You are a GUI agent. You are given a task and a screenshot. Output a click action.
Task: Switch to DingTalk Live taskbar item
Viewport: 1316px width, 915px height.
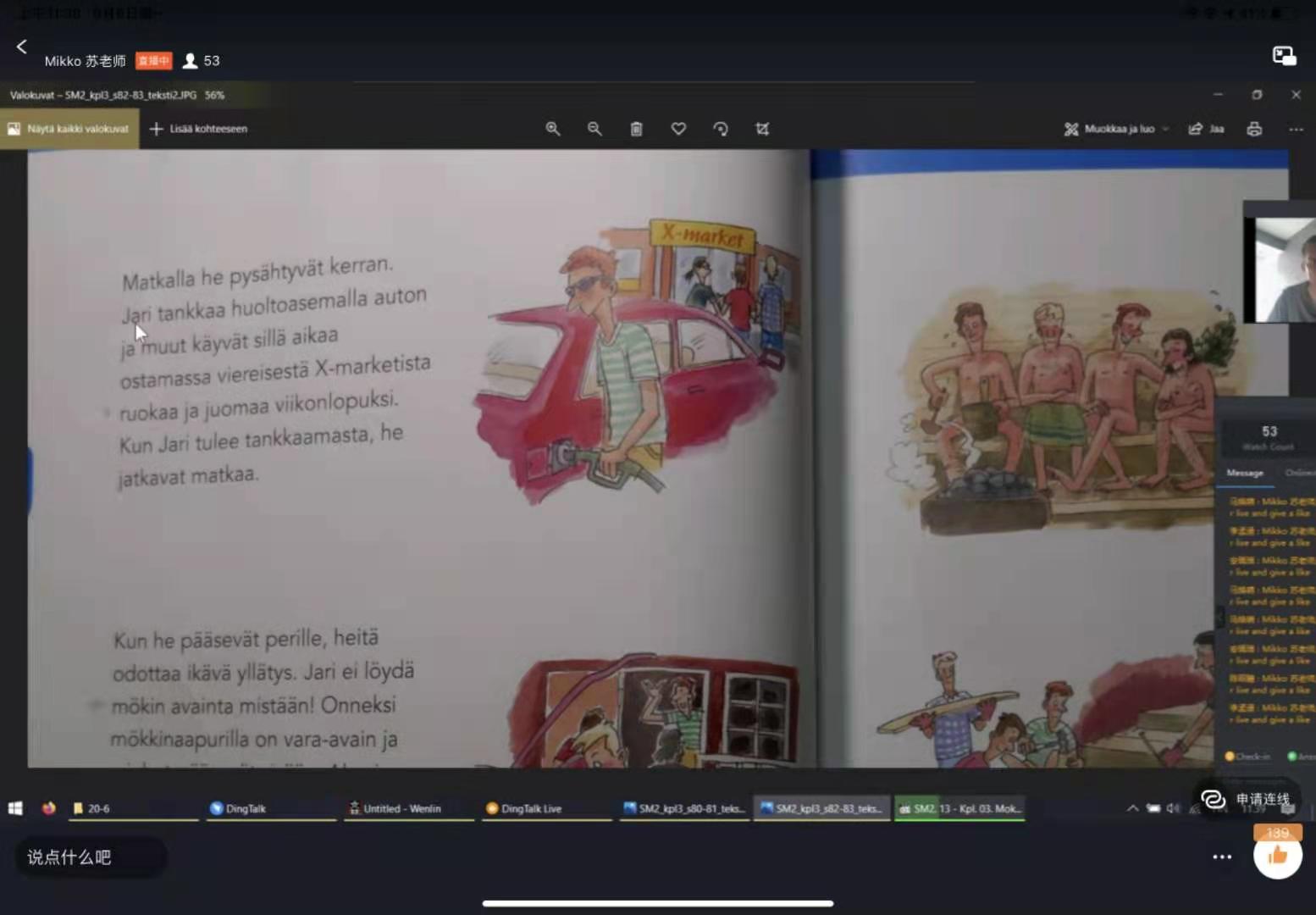click(547, 808)
